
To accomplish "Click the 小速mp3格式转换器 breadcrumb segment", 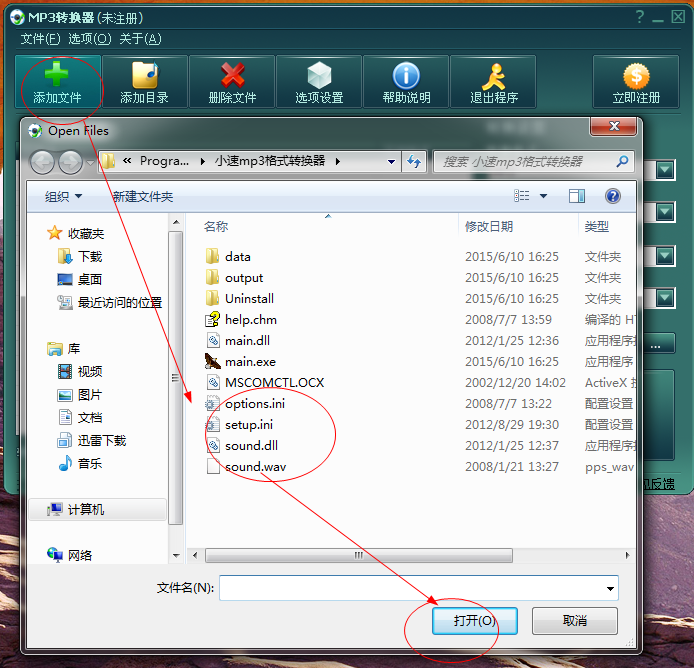I will (x=270, y=161).
